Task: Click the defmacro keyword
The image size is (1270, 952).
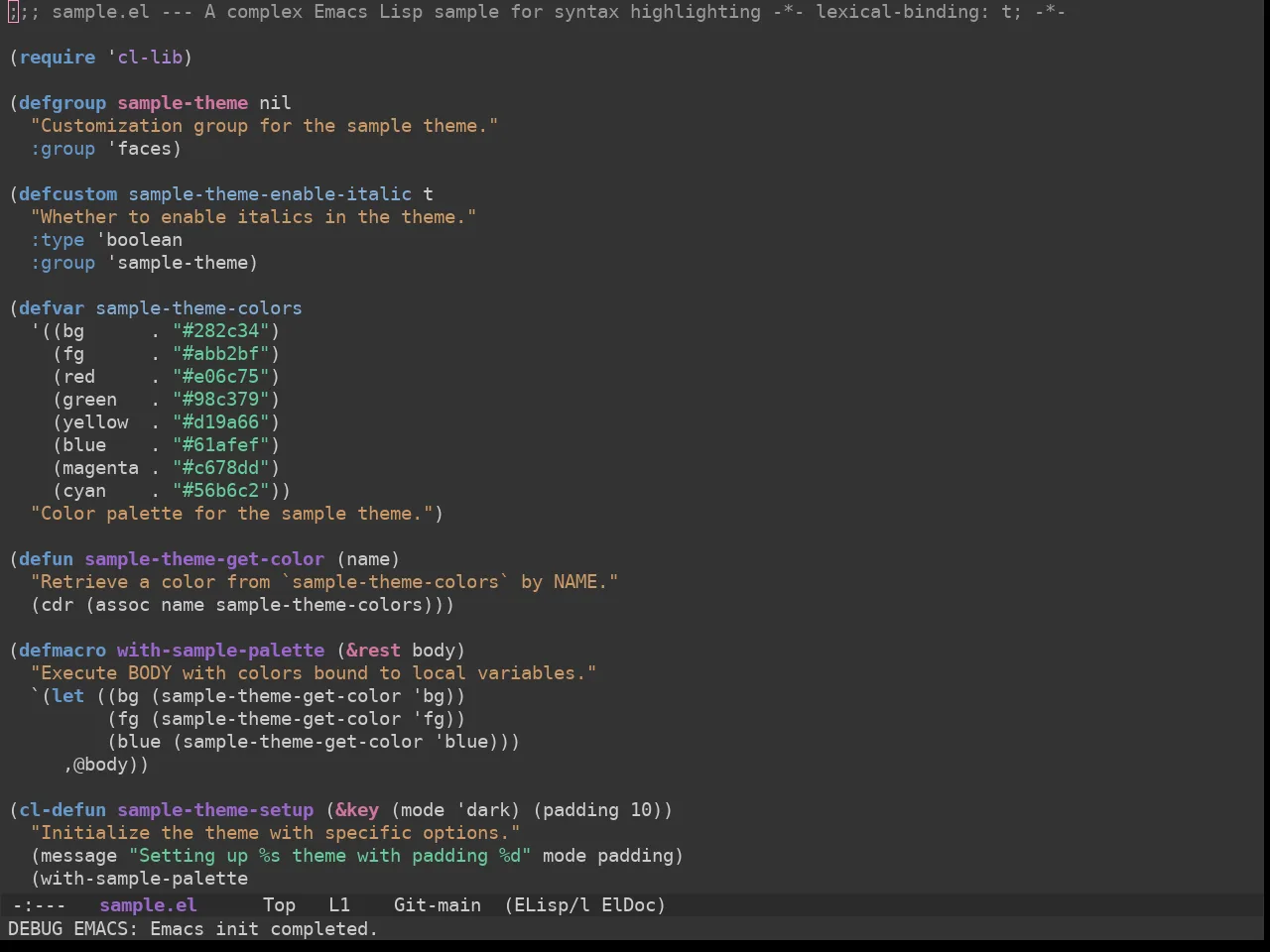Action: (63, 651)
